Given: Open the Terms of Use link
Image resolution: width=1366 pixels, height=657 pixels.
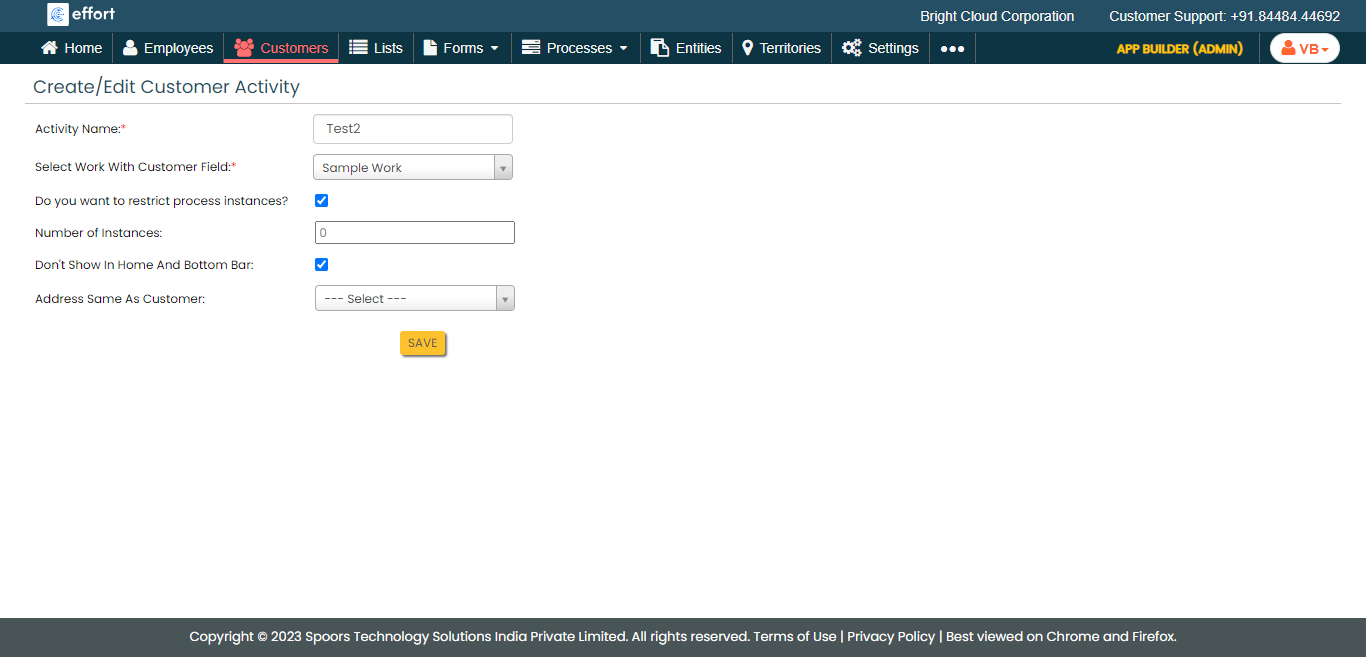Looking at the screenshot, I should [x=794, y=637].
